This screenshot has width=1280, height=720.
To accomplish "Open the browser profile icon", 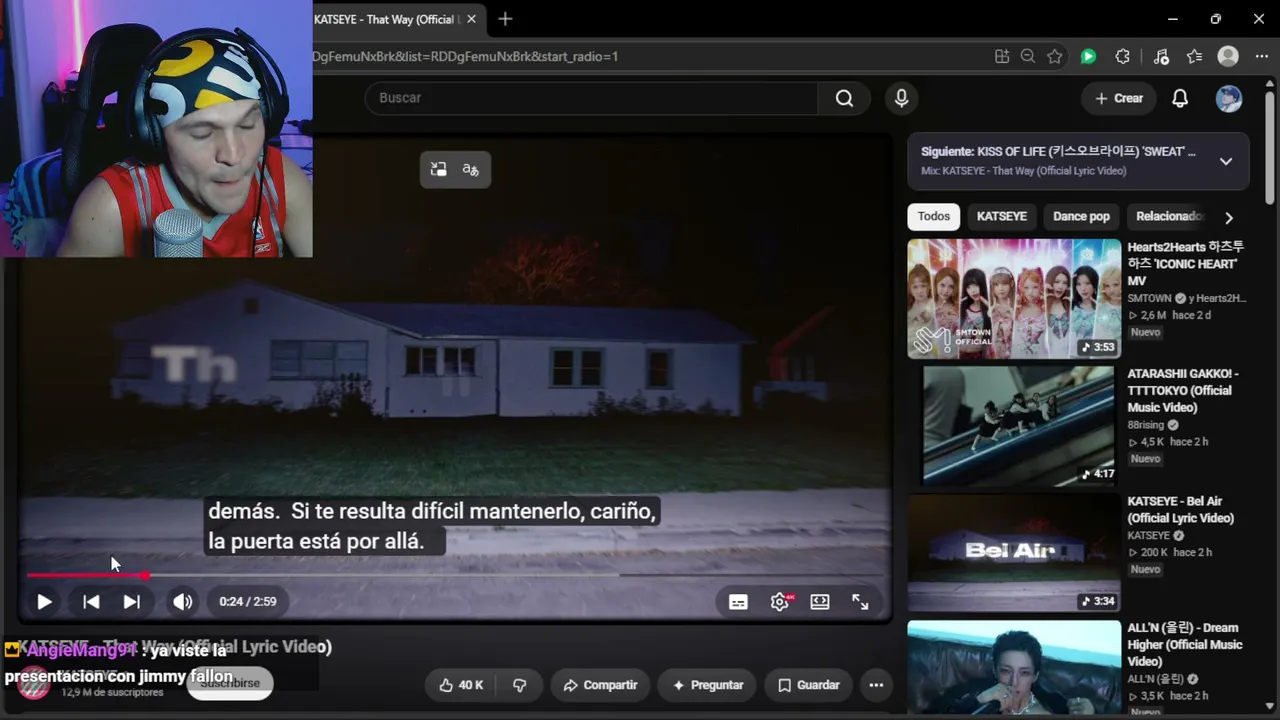I will coord(1228,57).
